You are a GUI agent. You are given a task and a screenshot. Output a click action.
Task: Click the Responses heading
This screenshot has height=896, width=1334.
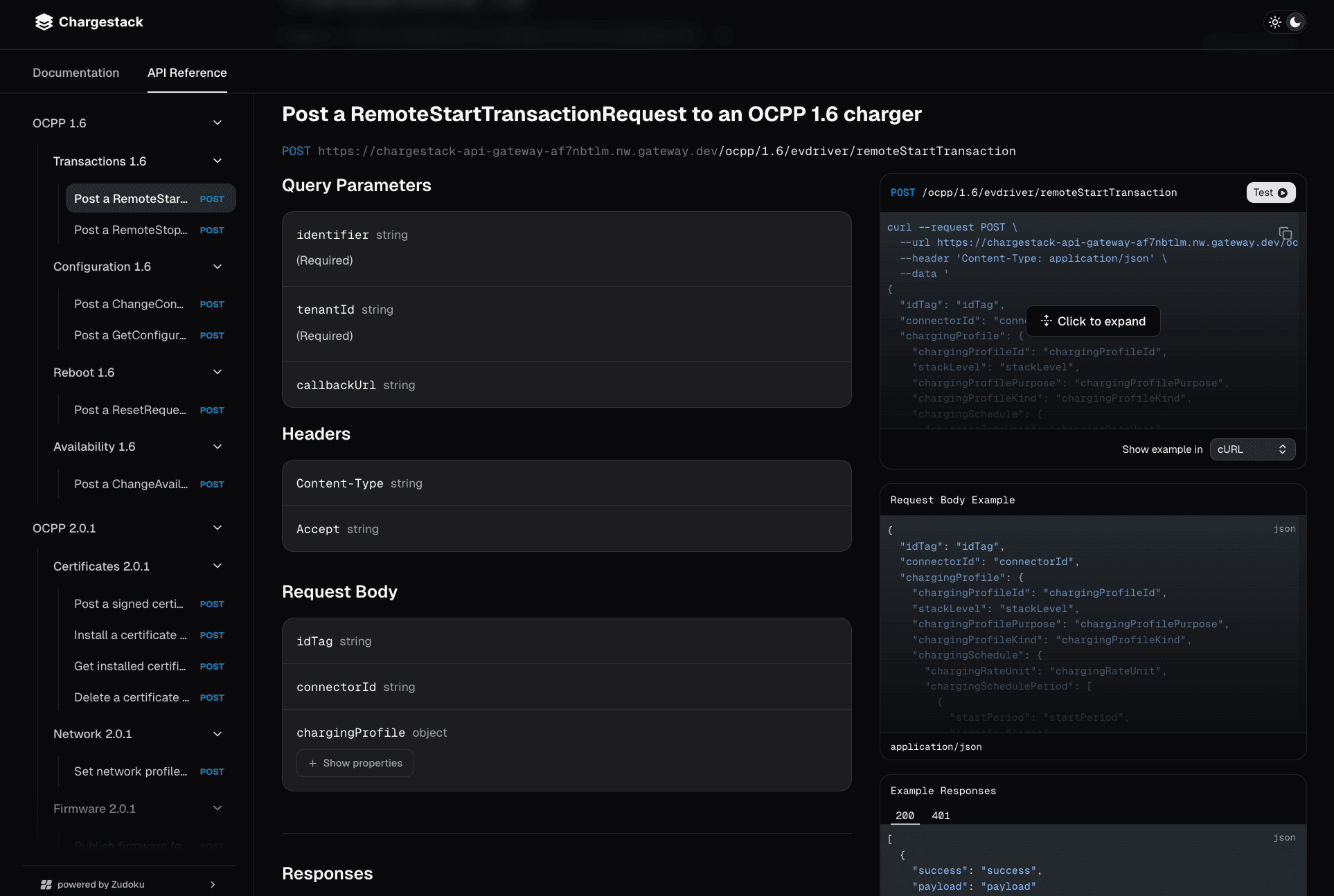point(328,873)
